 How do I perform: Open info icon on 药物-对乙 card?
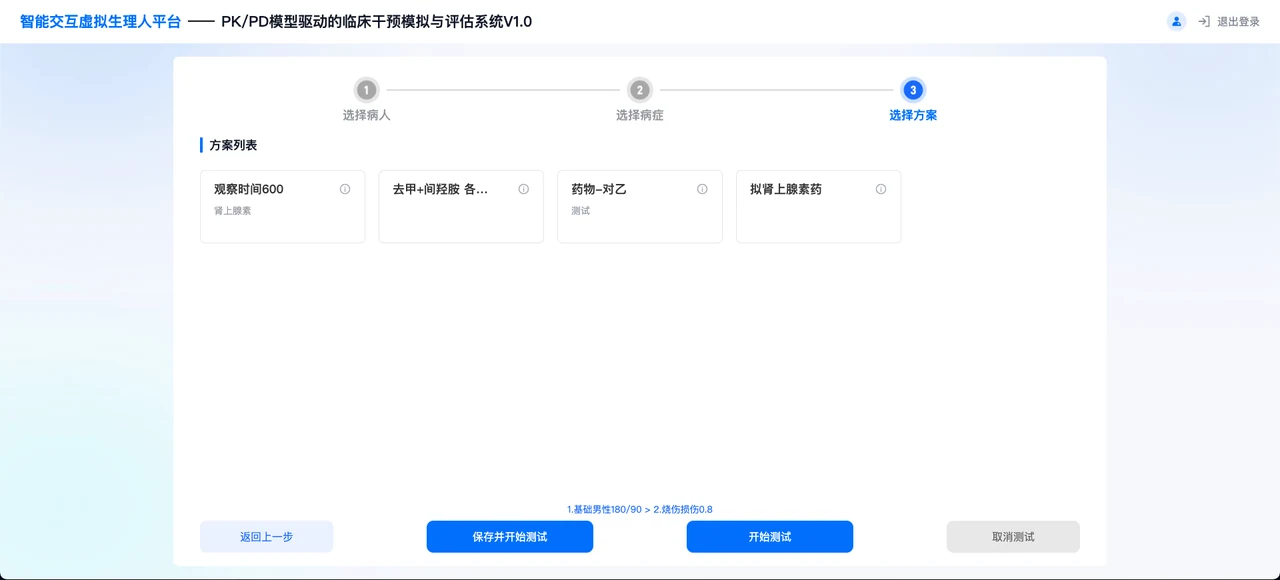[702, 189]
